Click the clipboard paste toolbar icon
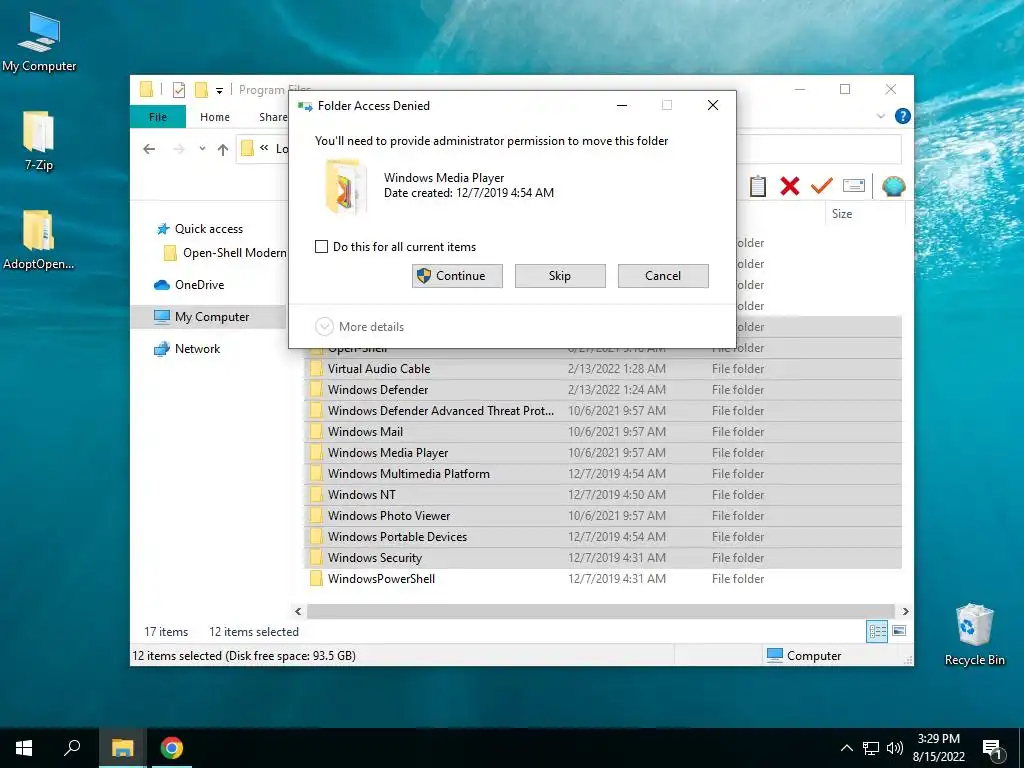 click(x=758, y=186)
